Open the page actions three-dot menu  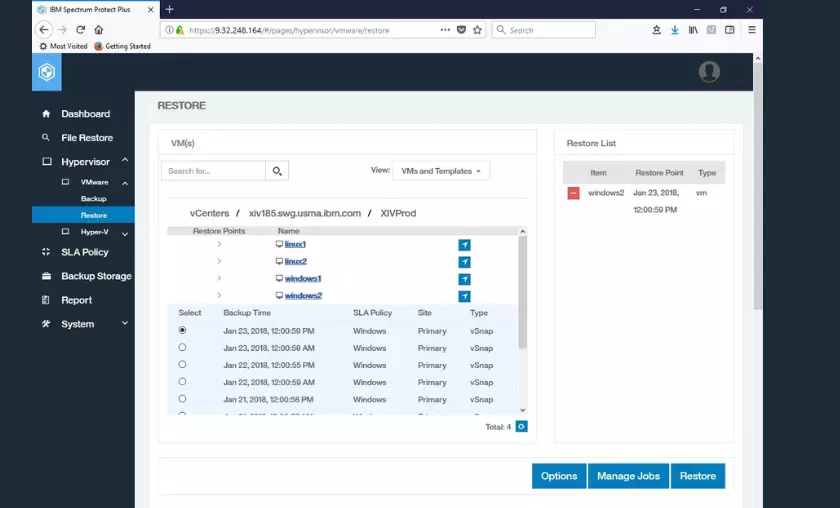445,30
